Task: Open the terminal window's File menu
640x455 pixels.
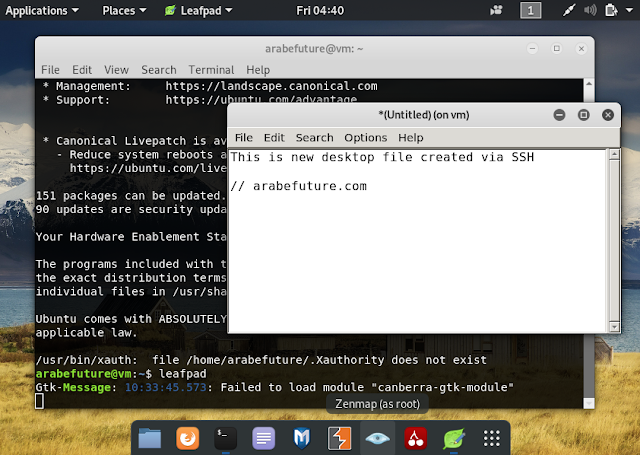Action: [50, 70]
